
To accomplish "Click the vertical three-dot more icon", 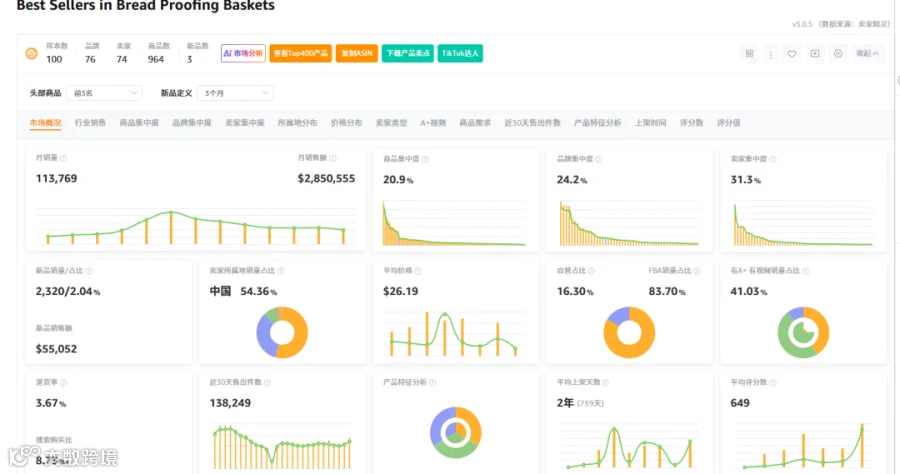I will click(x=770, y=54).
